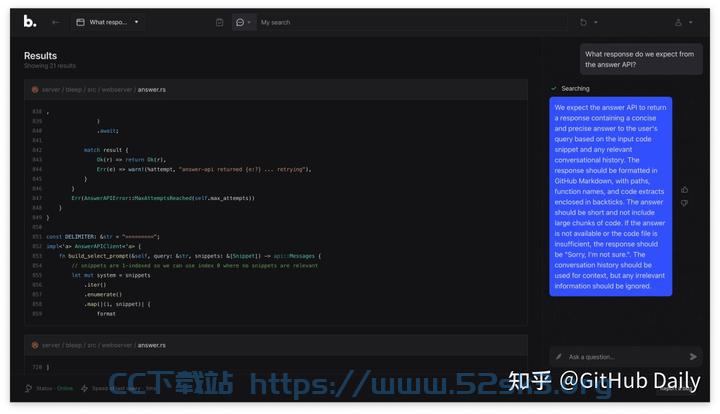Open second answer.rs result file path

104,345
